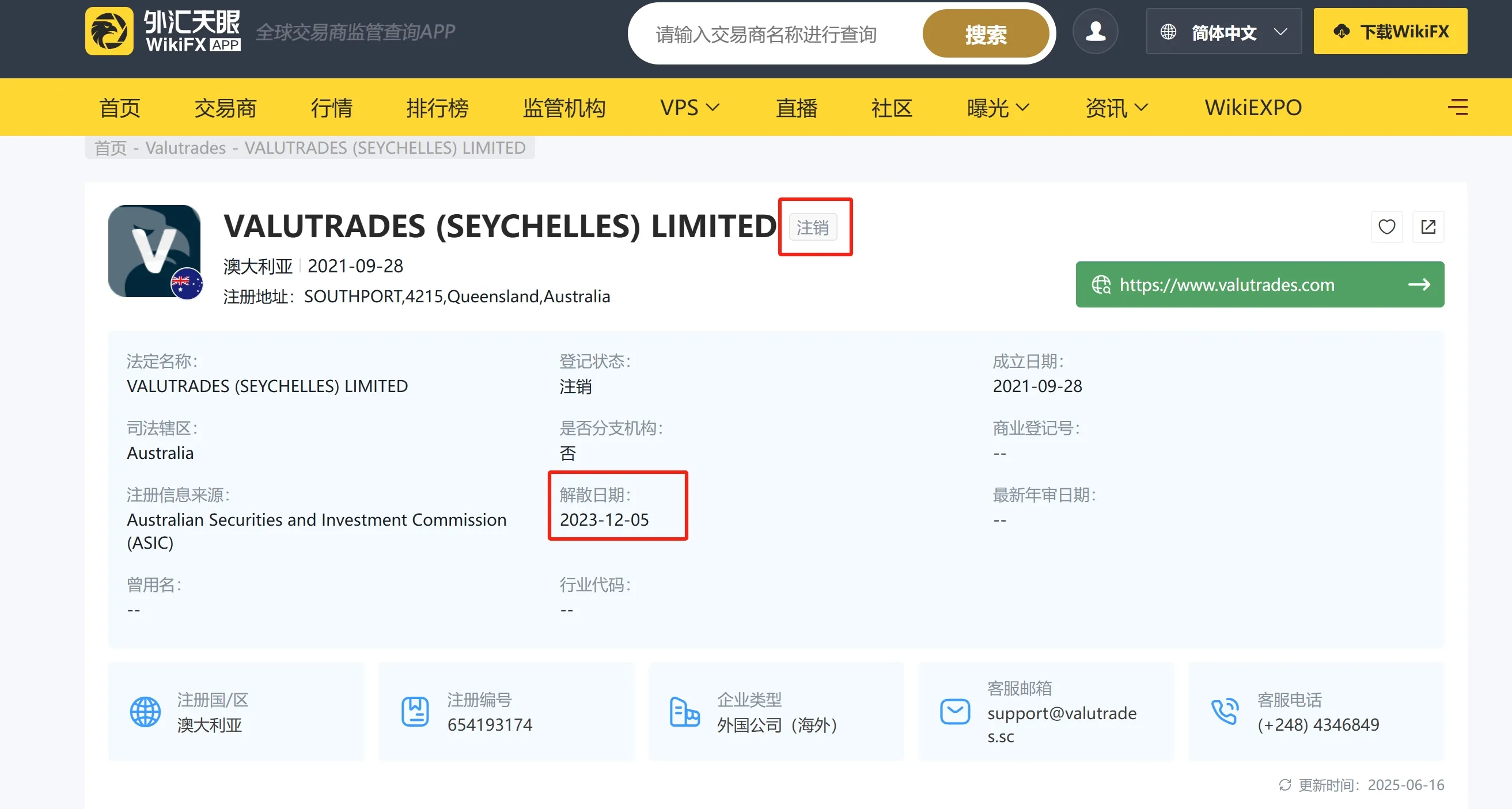The width and height of the screenshot is (1512, 809).
Task: Click the VALUTRADES (SEYCHELLES) LIMITED page heading
Action: (x=500, y=226)
